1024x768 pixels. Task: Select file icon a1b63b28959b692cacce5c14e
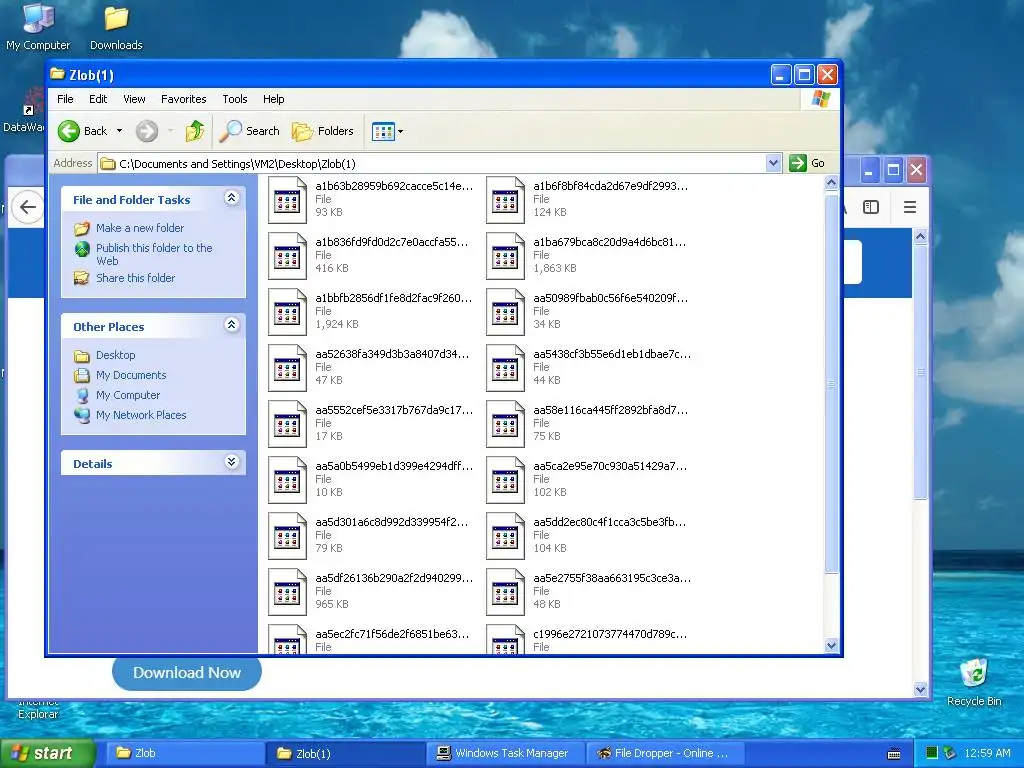(287, 200)
